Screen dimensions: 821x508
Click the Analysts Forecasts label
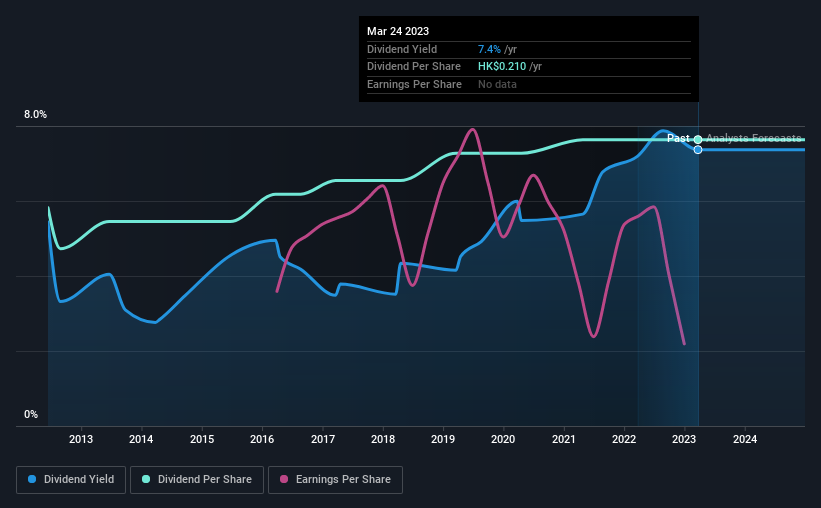coord(753,138)
